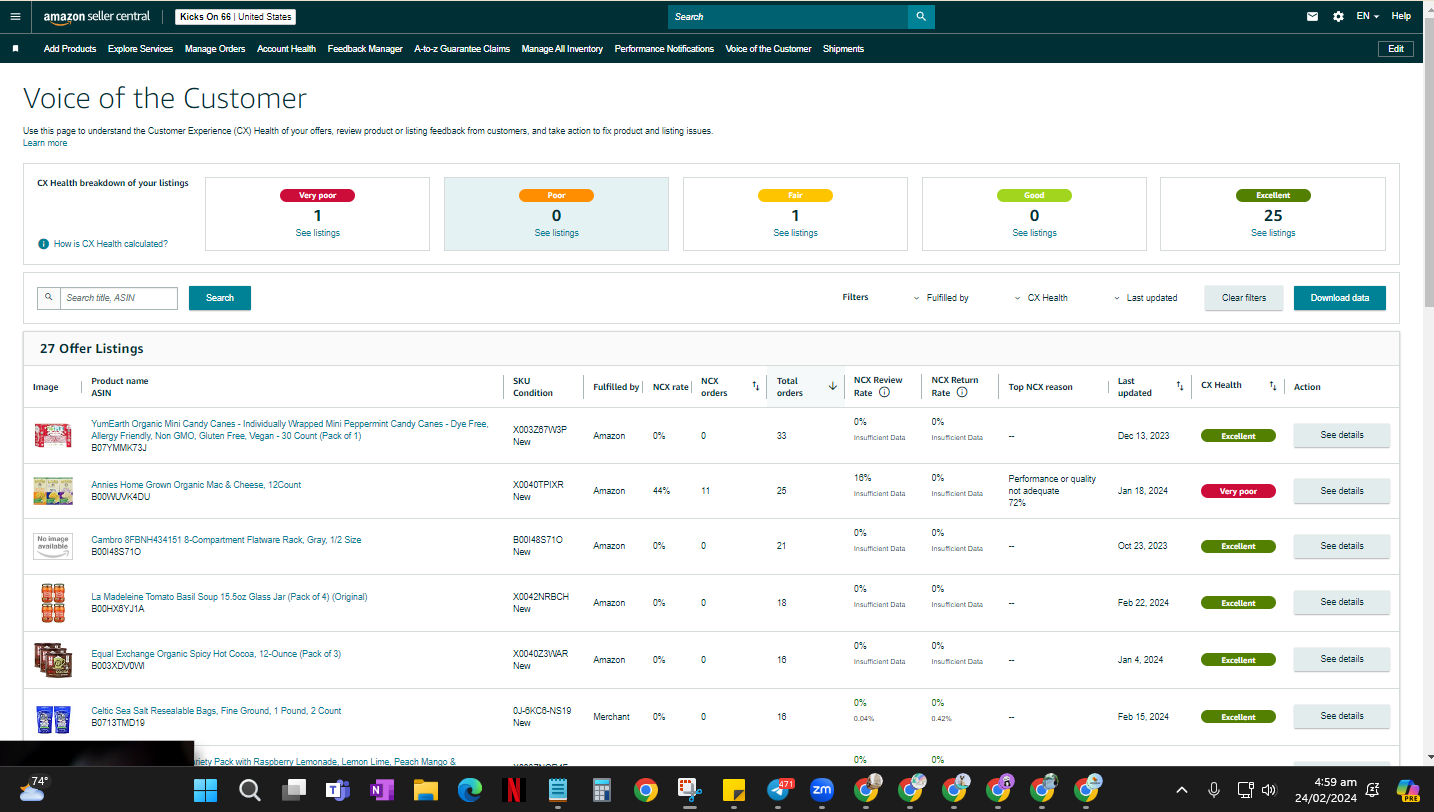Open the settings gear icon
Viewport: 1434px width, 812px height.
tap(1339, 16)
